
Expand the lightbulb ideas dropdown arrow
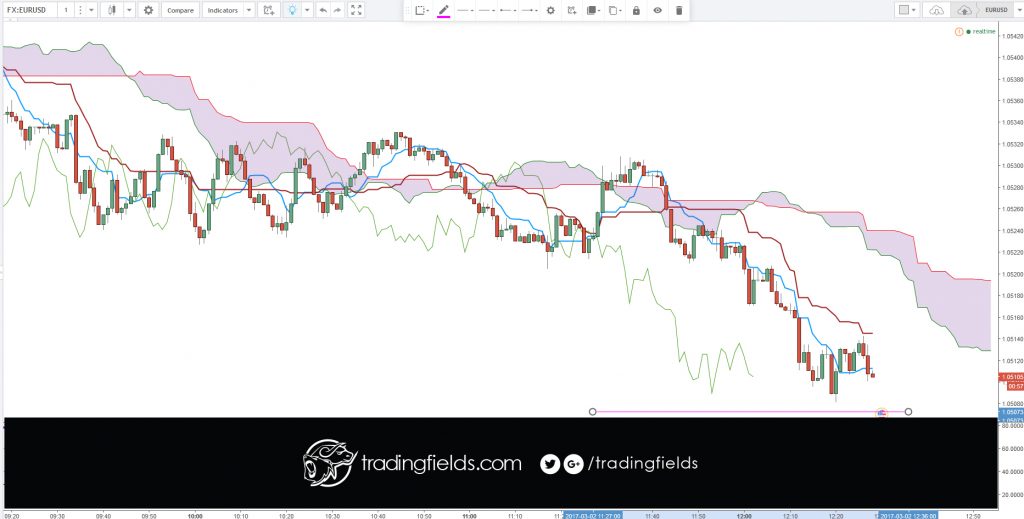click(307, 10)
